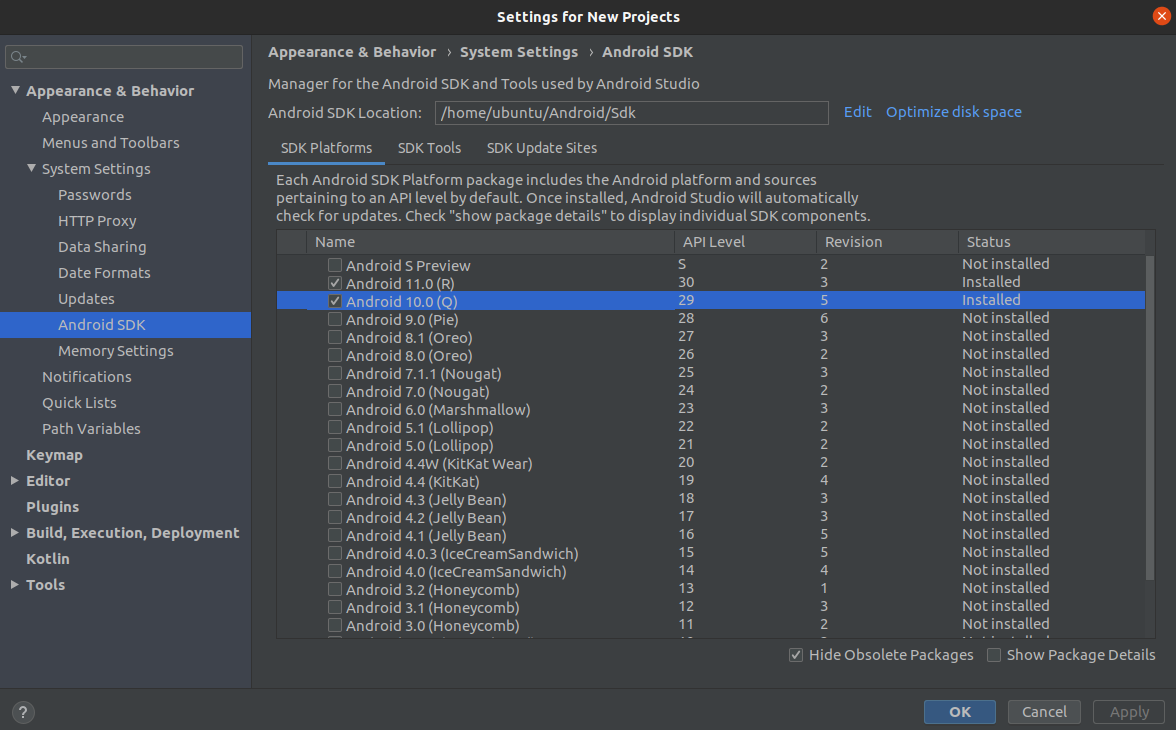This screenshot has height=730, width=1176.
Task: Check the Android 9.0 (Pie) checkbox
Action: 335,319
